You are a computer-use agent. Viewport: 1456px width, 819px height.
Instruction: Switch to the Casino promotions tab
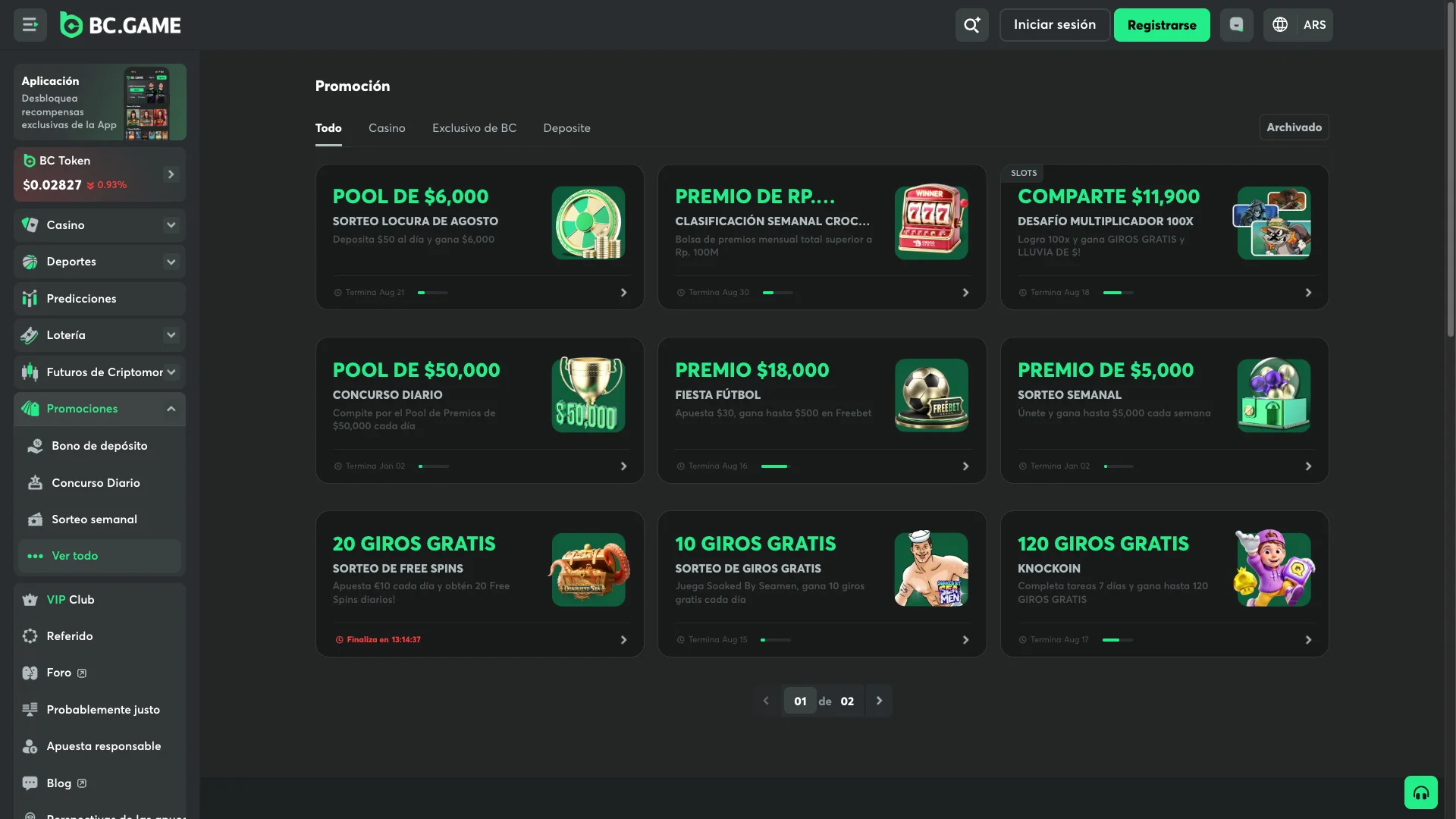pos(387,128)
